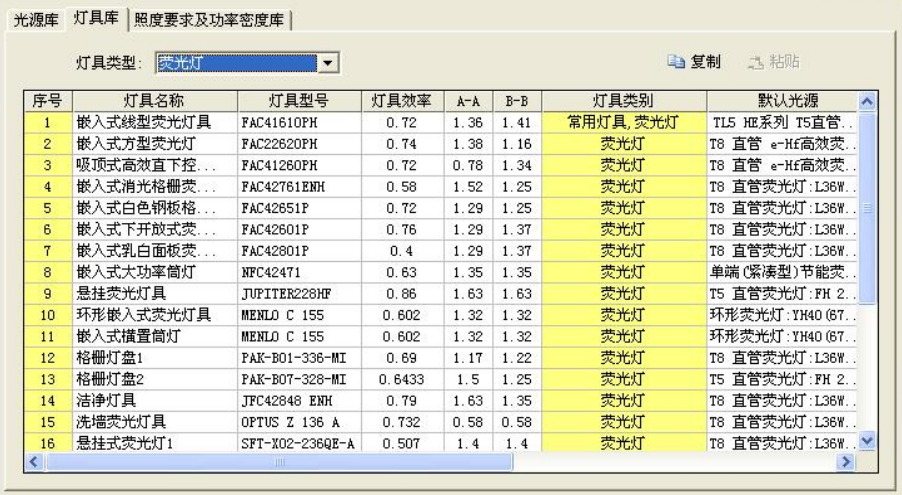
Task: Click the efficiency value 0.732
Action: (x=402, y=422)
